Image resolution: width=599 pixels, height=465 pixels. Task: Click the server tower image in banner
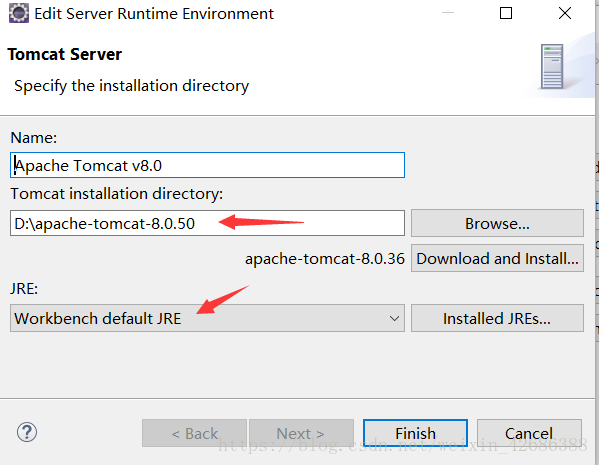[552, 66]
